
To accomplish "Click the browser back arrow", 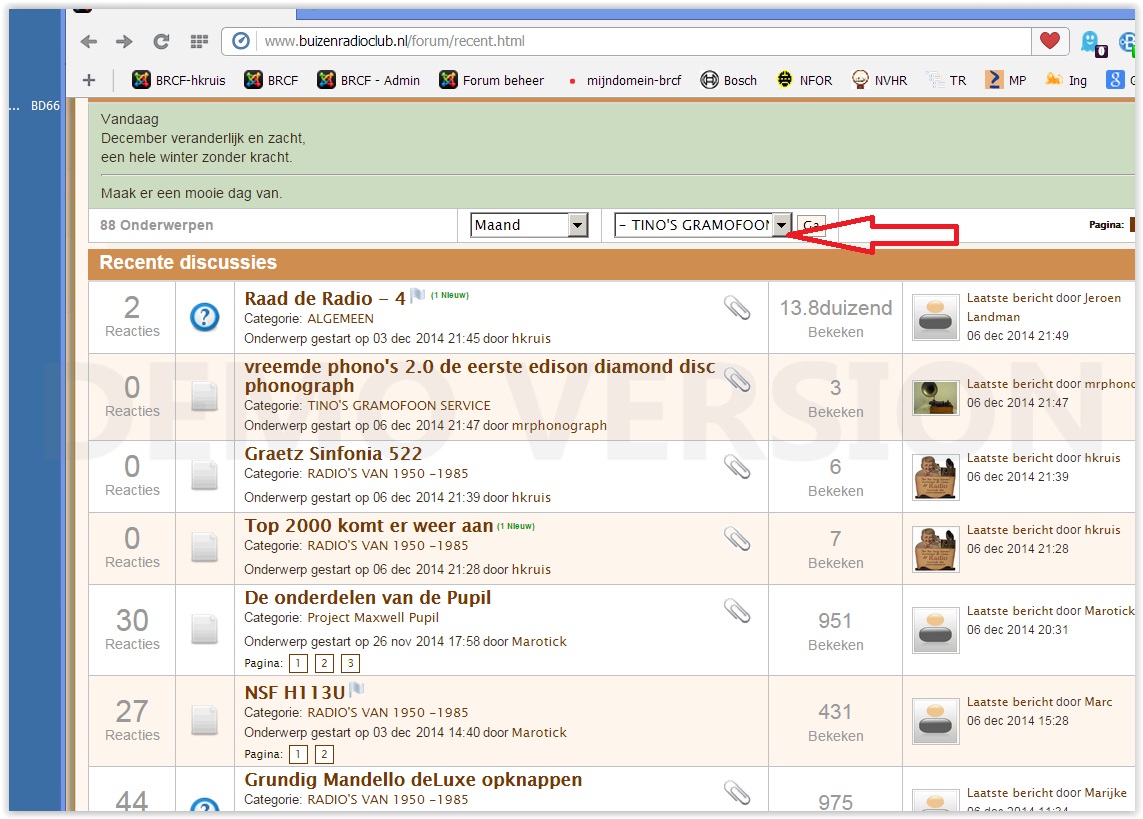I will coord(89,41).
